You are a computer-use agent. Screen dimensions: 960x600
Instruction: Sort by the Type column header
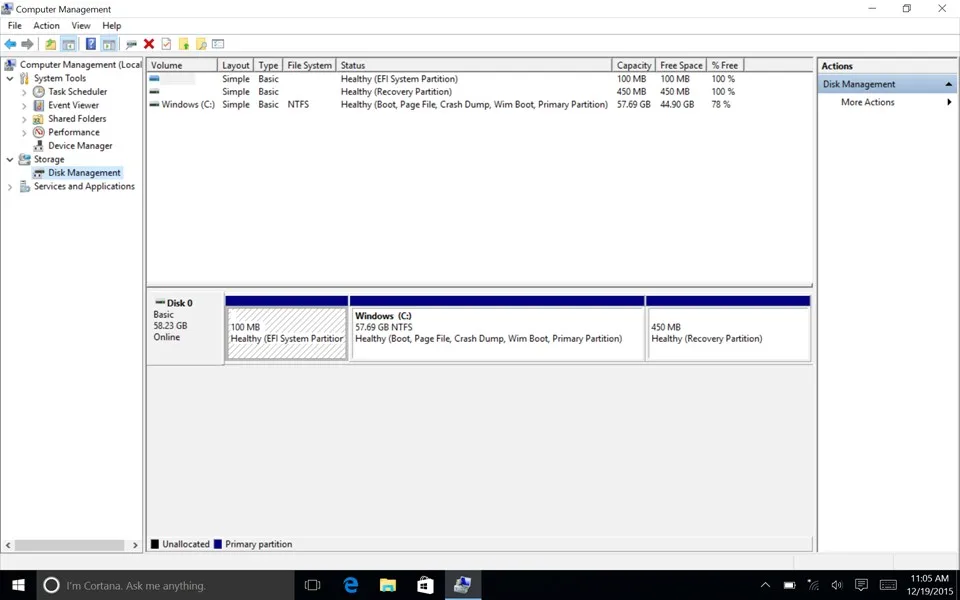[268, 65]
